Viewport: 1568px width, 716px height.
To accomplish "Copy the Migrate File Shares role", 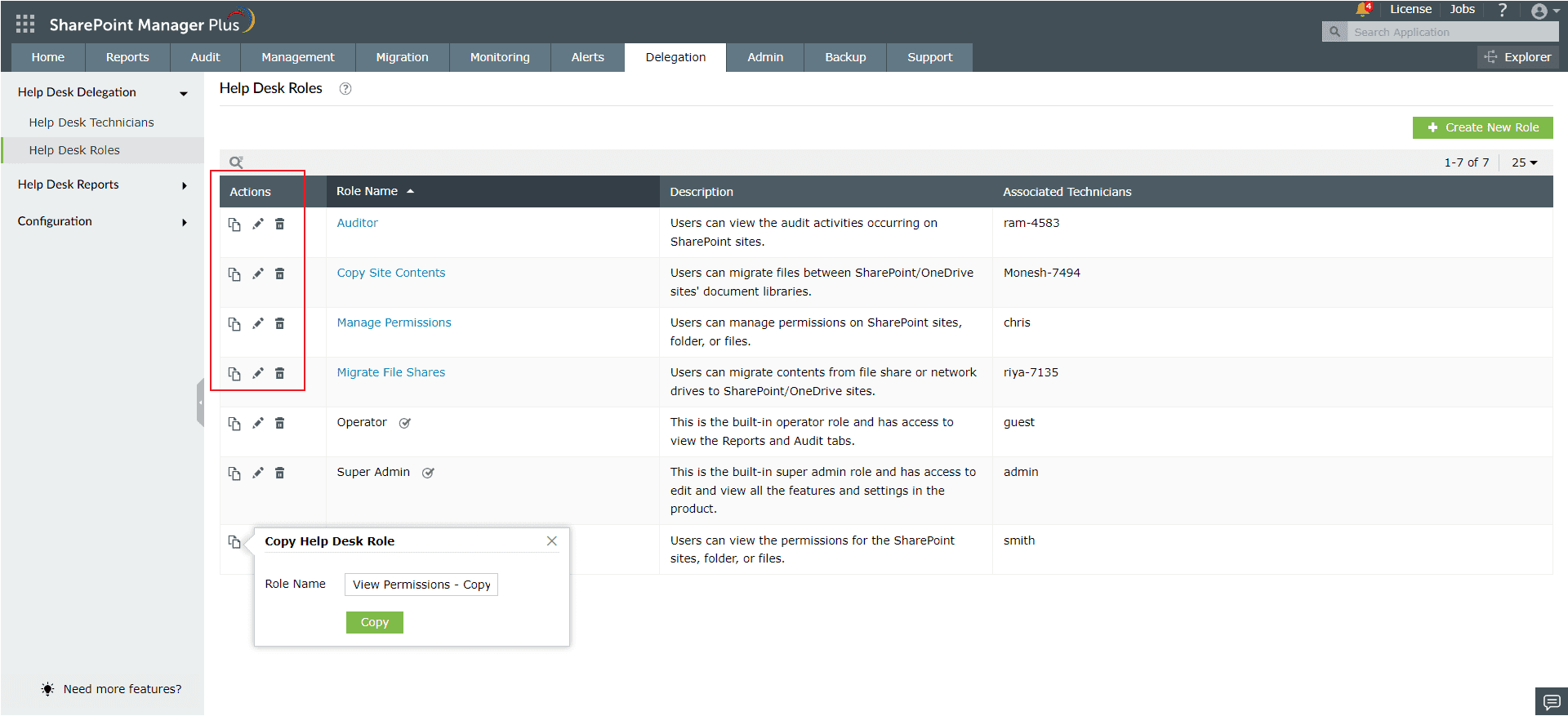I will click(234, 374).
